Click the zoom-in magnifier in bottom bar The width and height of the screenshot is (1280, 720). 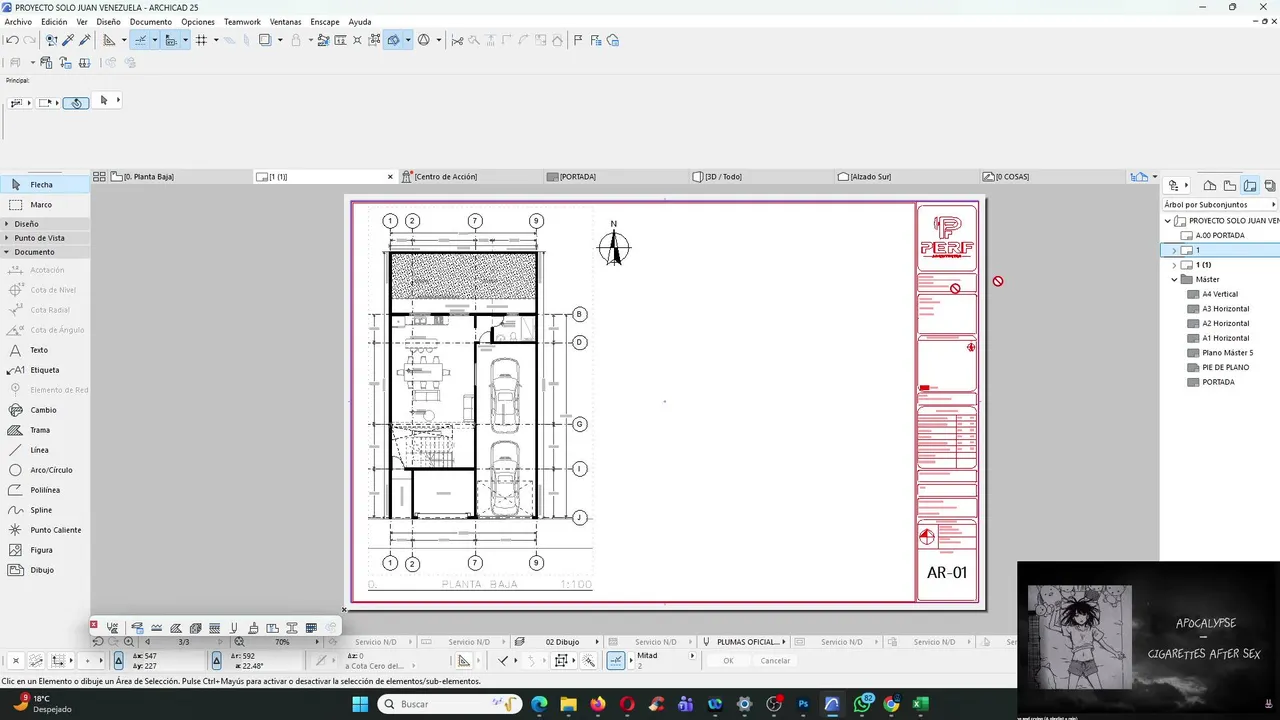(129, 642)
